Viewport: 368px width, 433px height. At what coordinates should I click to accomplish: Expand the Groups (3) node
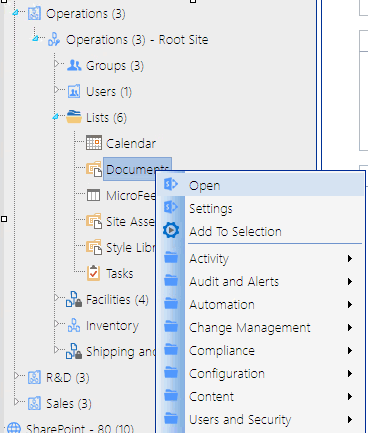point(56,63)
